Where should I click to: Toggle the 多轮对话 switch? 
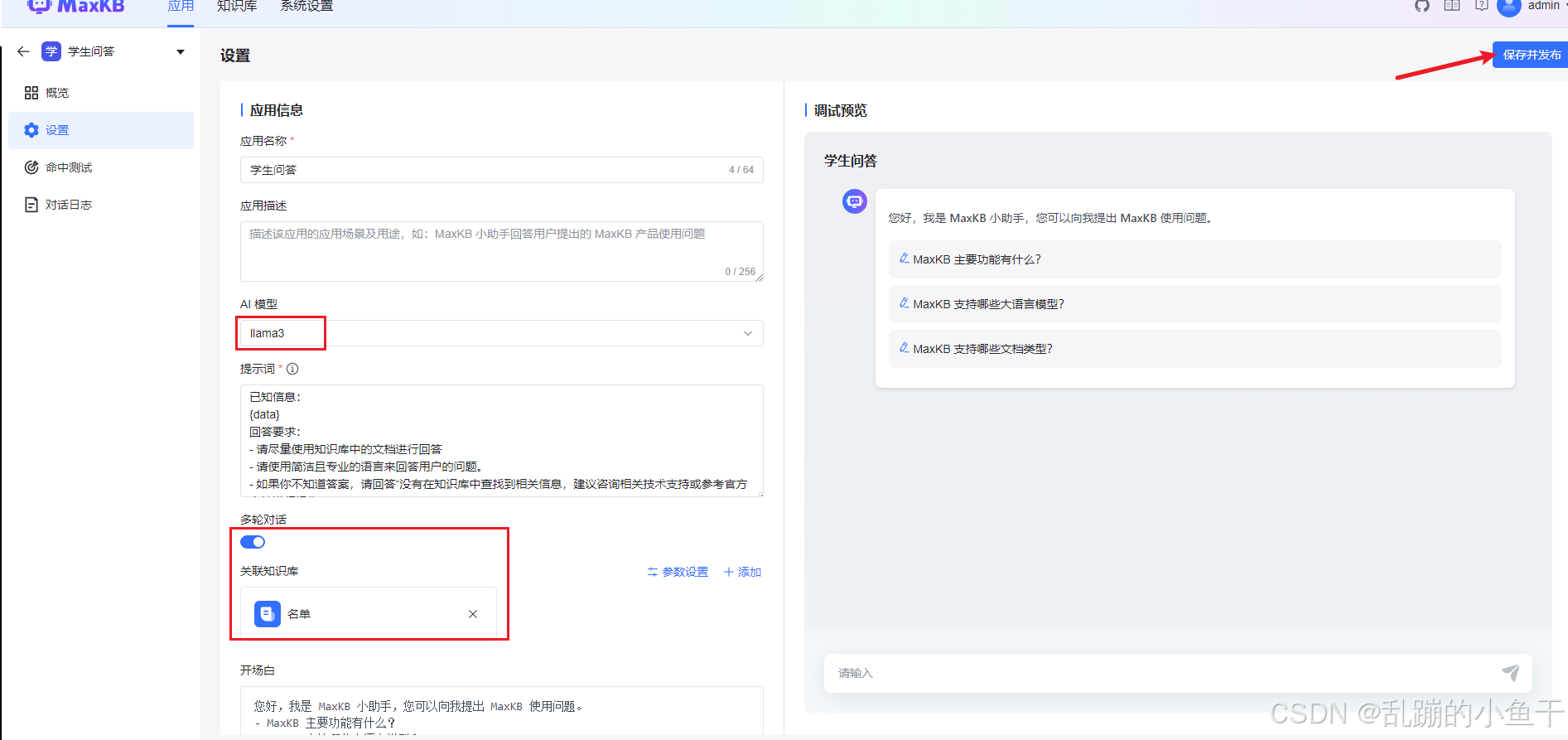click(x=253, y=542)
